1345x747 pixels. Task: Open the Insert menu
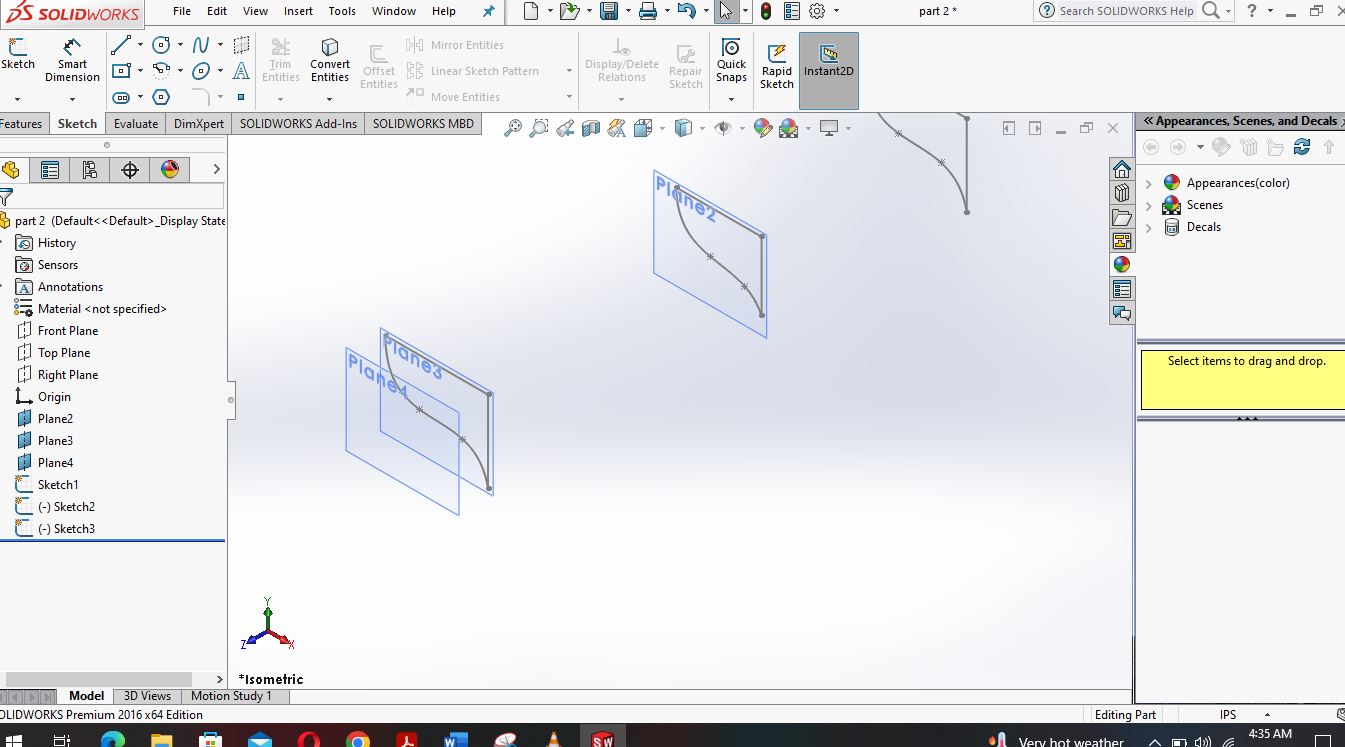(x=298, y=11)
